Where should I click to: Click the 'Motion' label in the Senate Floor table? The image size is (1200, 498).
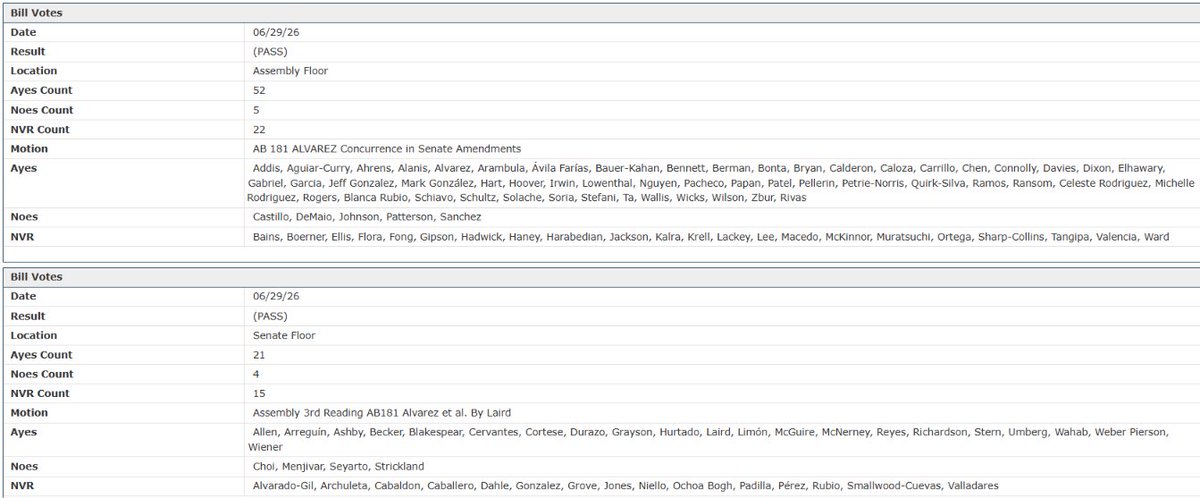coord(29,412)
